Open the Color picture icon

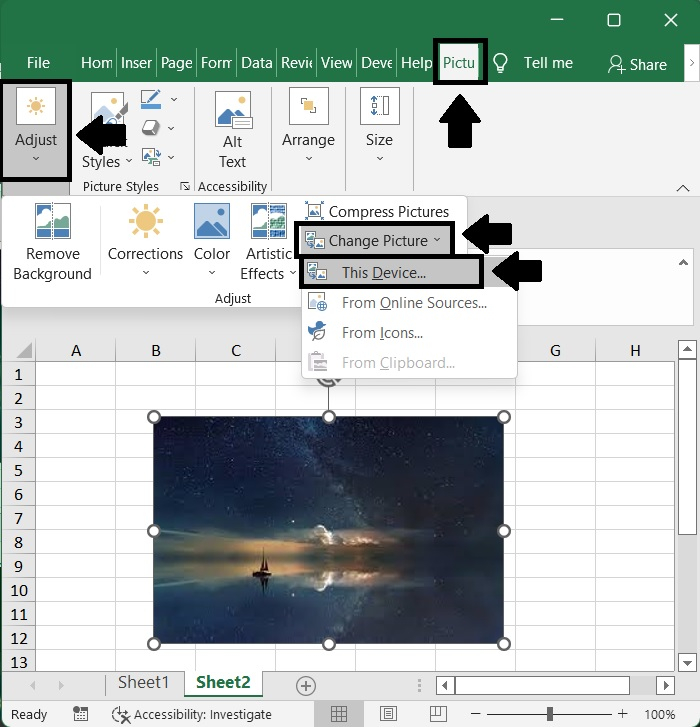(x=212, y=221)
